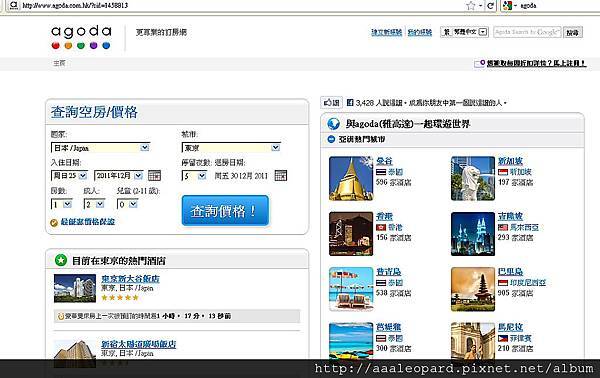This screenshot has width=600, height=378.
Task: Click the '905 家酒店' count under Bali
Action: tap(515, 293)
